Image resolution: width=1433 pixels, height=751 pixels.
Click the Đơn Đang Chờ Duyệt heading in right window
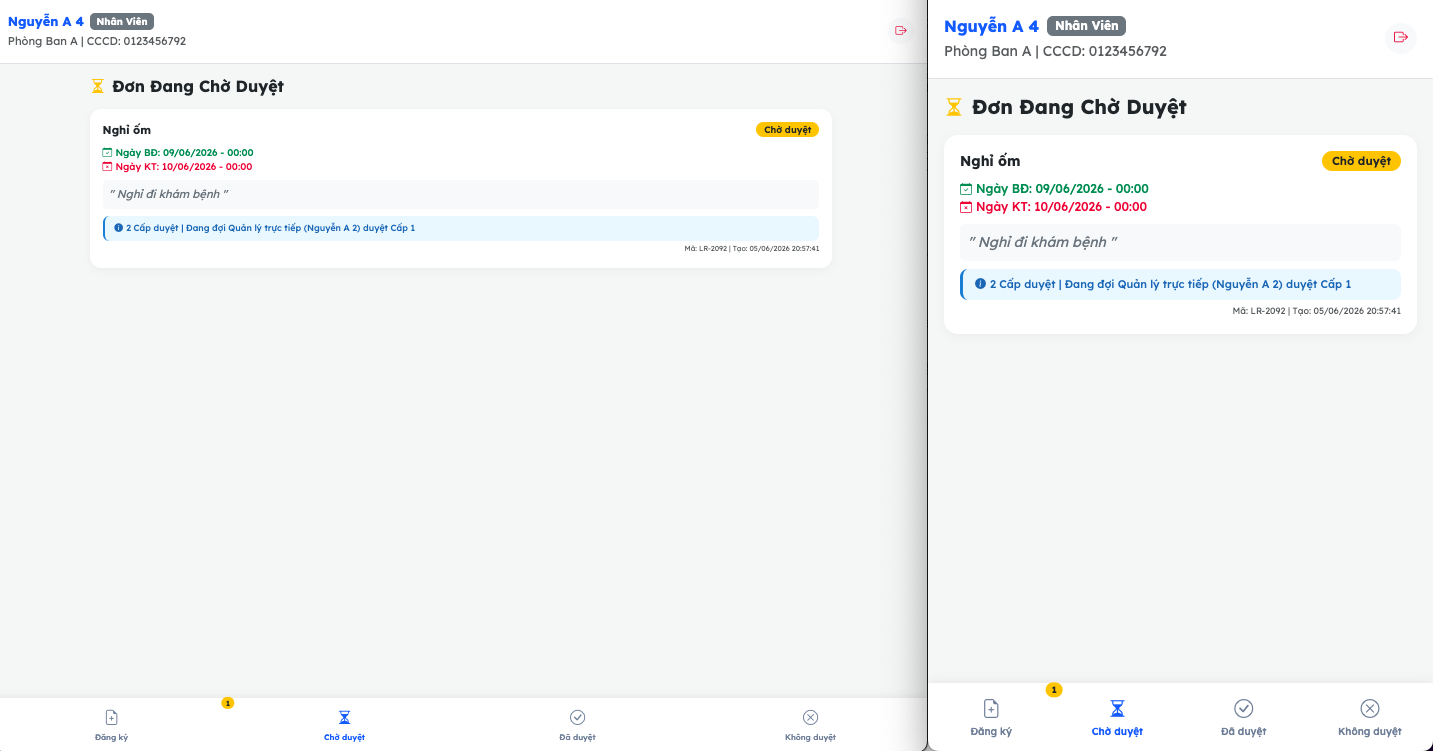pyautogui.click(x=1079, y=107)
